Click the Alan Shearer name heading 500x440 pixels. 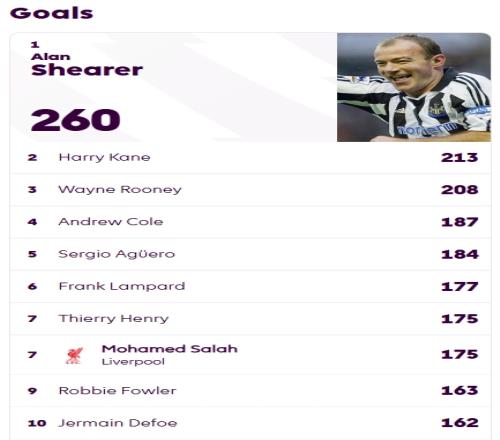(87, 65)
